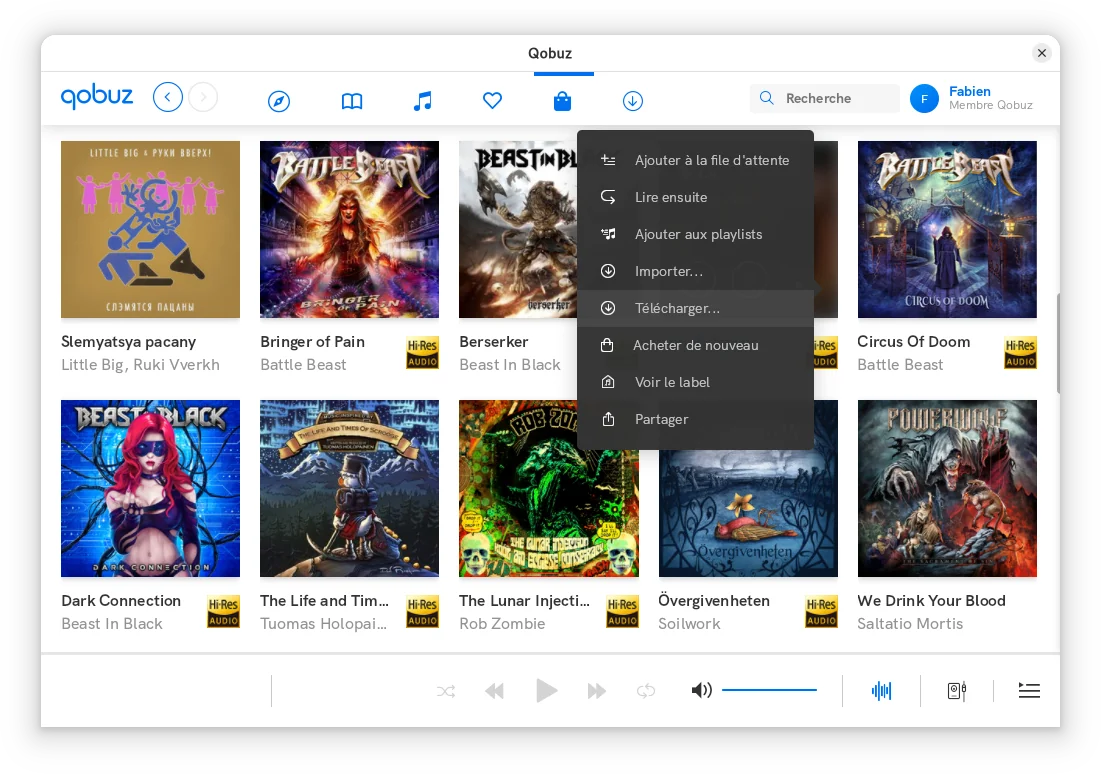Toggle shuffle playback
Image resolution: width=1101 pixels, height=774 pixels.
click(x=446, y=691)
